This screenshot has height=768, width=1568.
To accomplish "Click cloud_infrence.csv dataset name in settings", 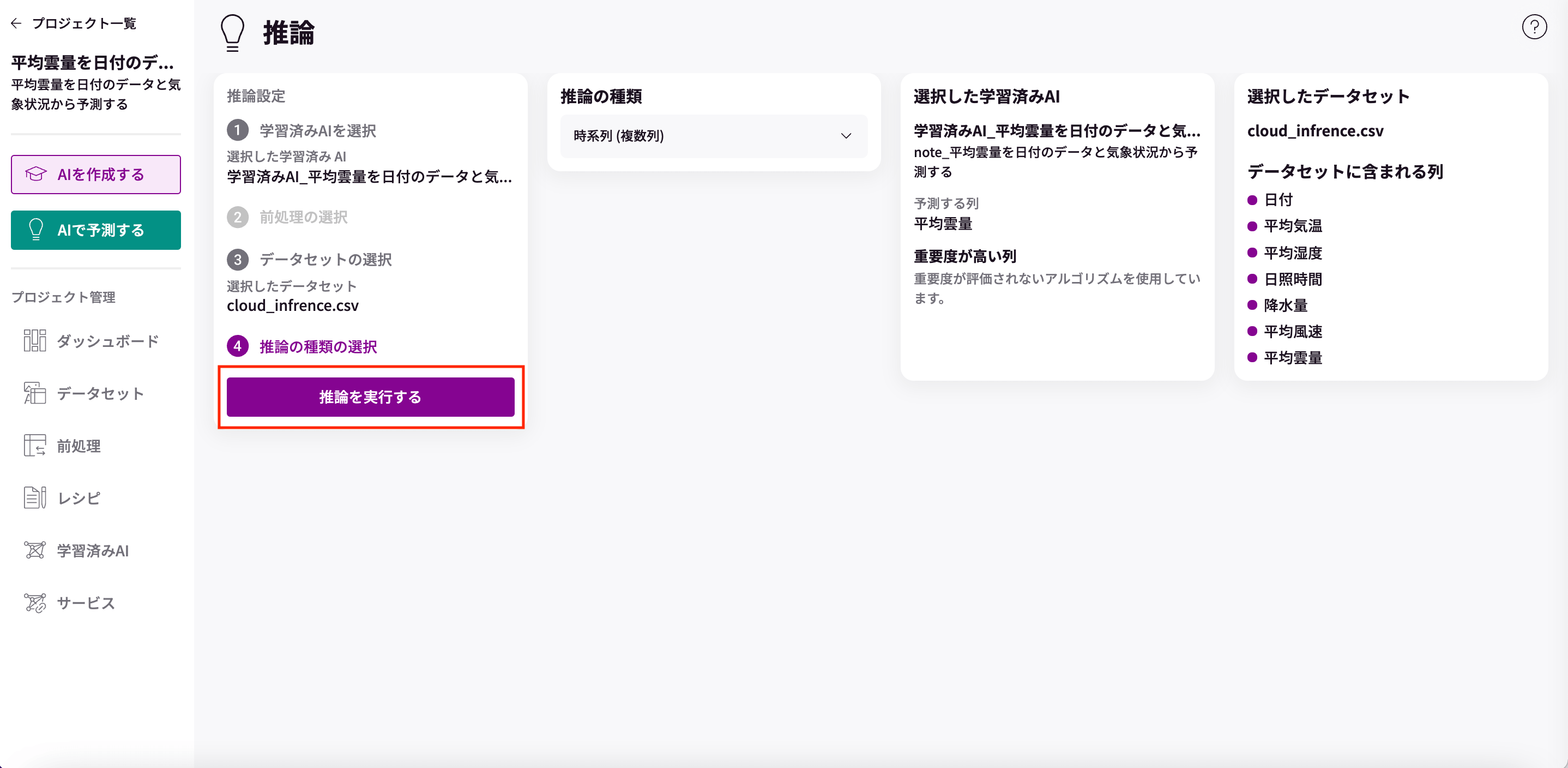I will pyautogui.click(x=292, y=305).
